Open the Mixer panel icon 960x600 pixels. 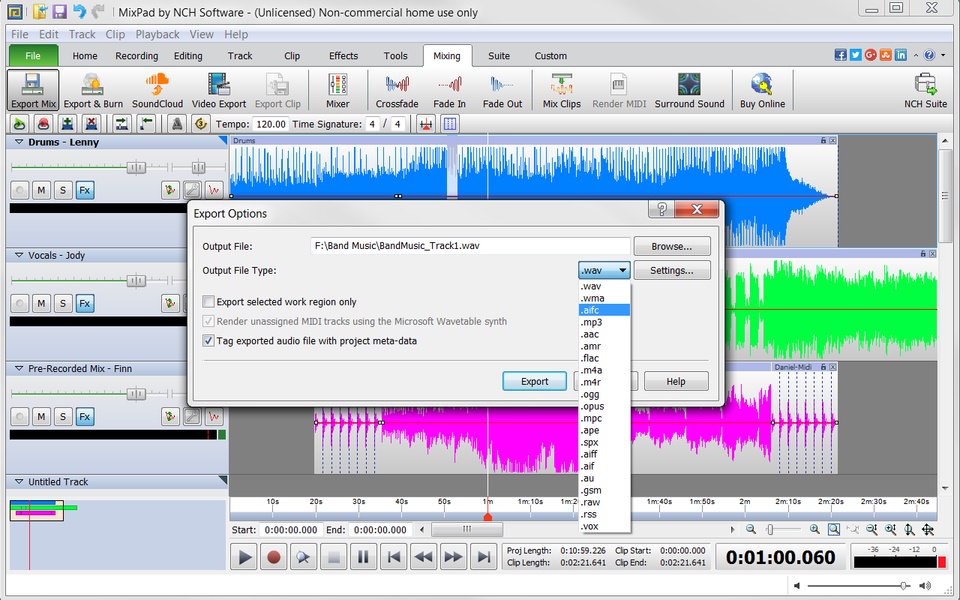coord(337,89)
